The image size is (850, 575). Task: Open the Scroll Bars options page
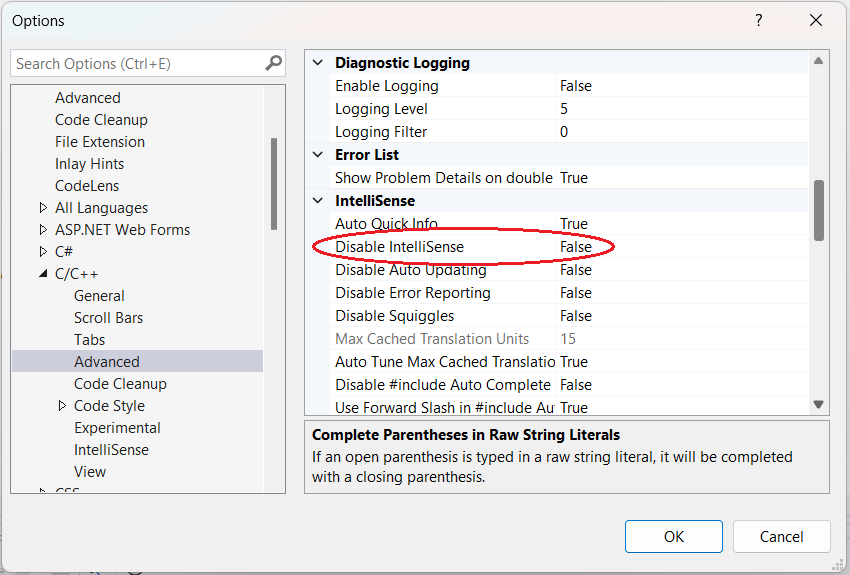(x=108, y=318)
